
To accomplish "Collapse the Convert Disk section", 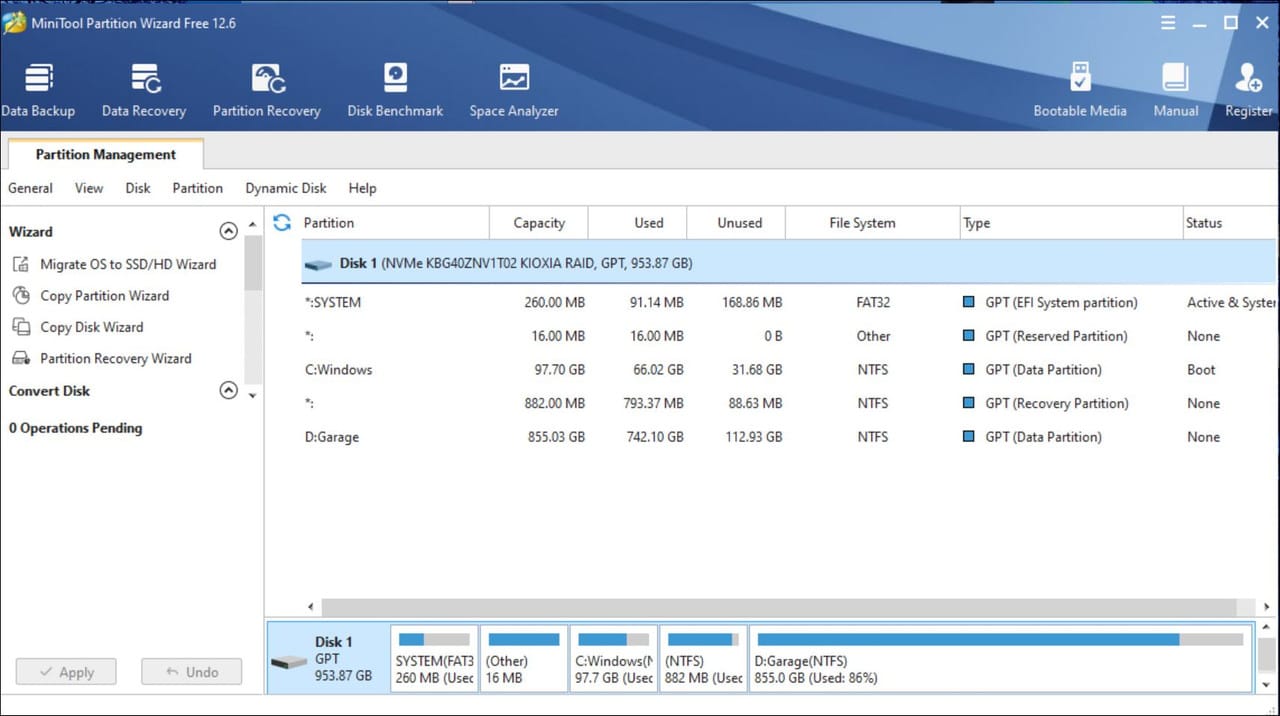I will click(228, 391).
